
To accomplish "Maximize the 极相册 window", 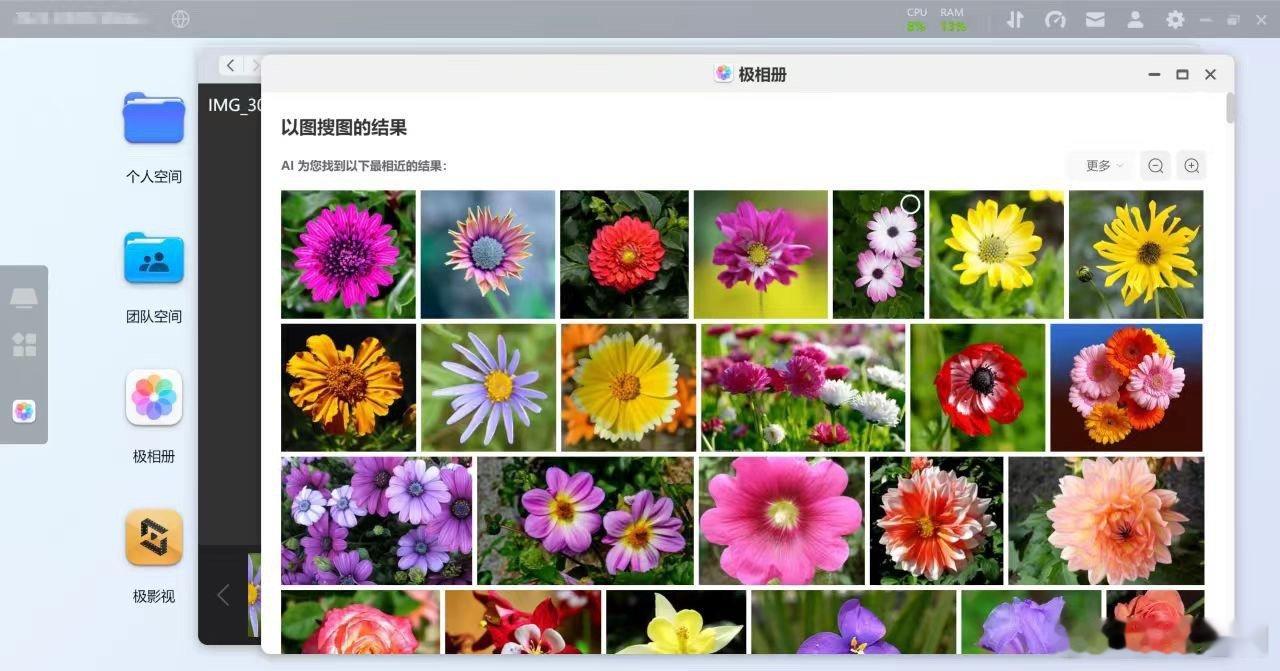I will click(x=1182, y=75).
